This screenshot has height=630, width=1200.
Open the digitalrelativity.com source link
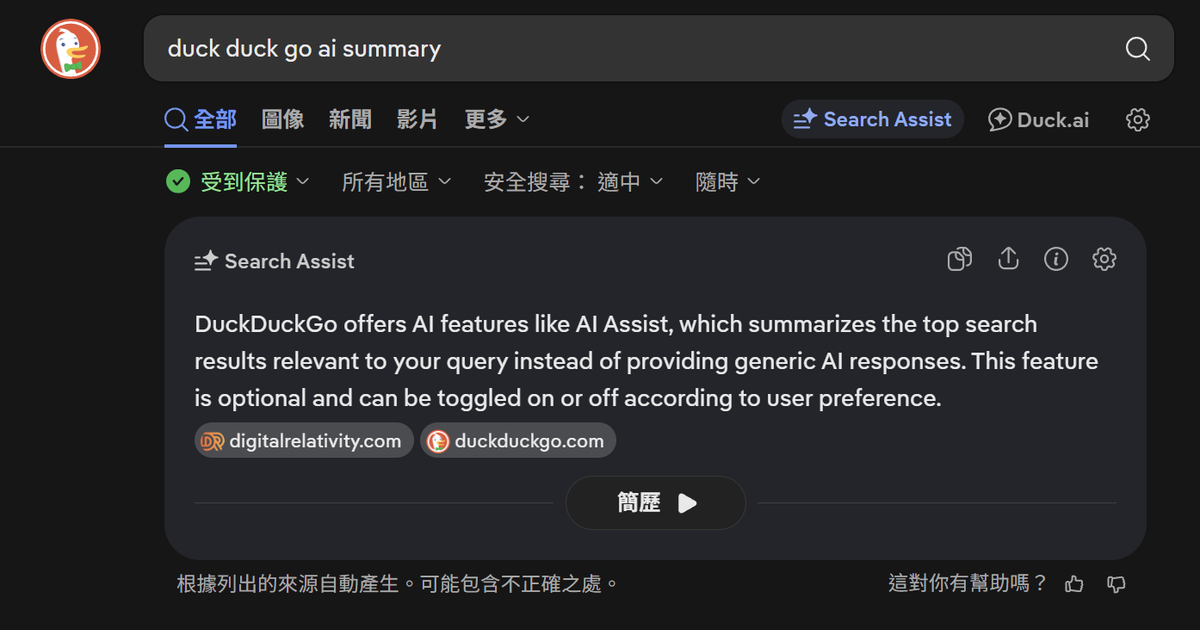tap(304, 441)
